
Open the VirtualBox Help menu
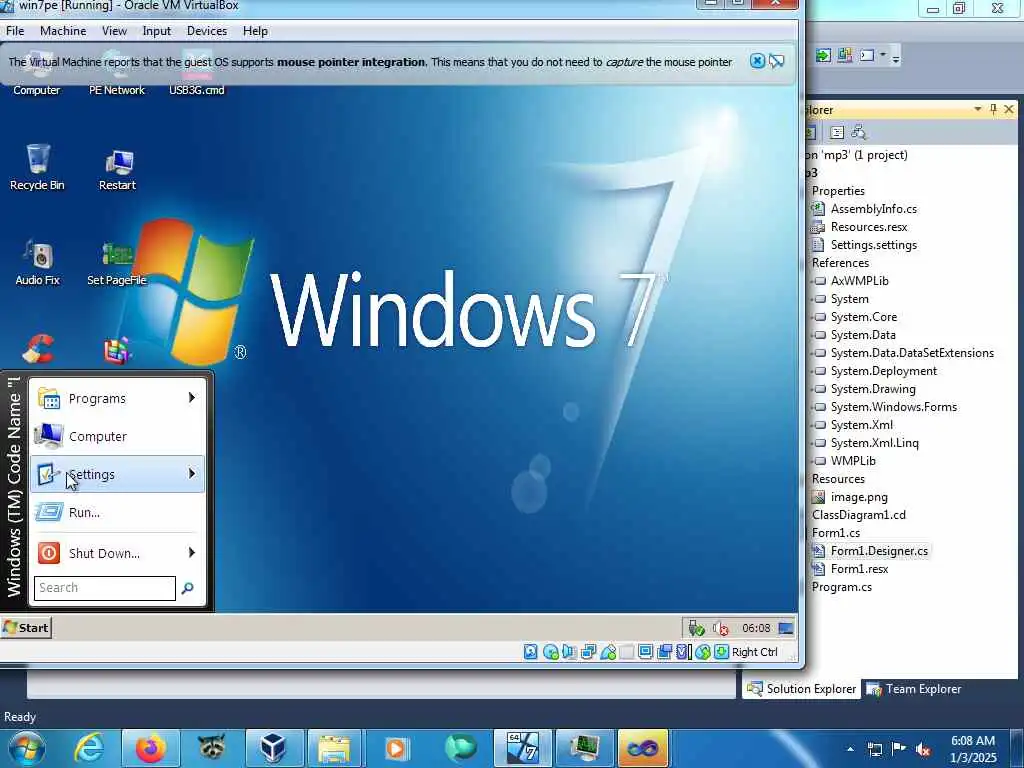pos(255,31)
